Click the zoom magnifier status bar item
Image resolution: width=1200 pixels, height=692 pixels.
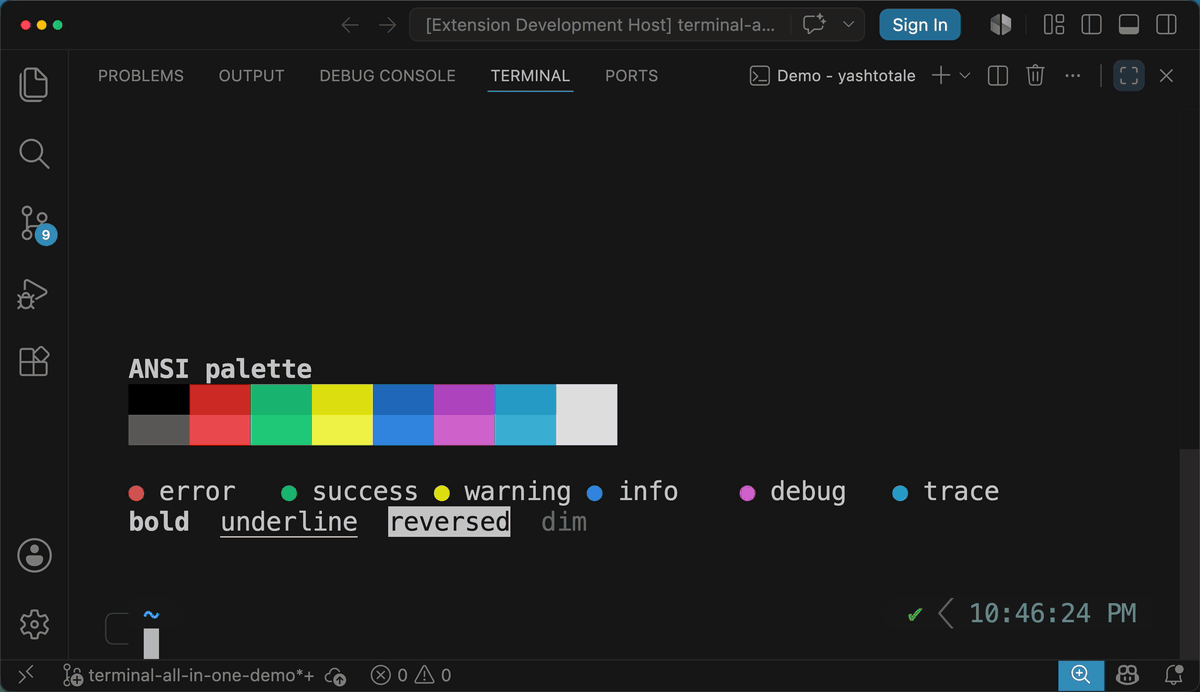(1081, 675)
